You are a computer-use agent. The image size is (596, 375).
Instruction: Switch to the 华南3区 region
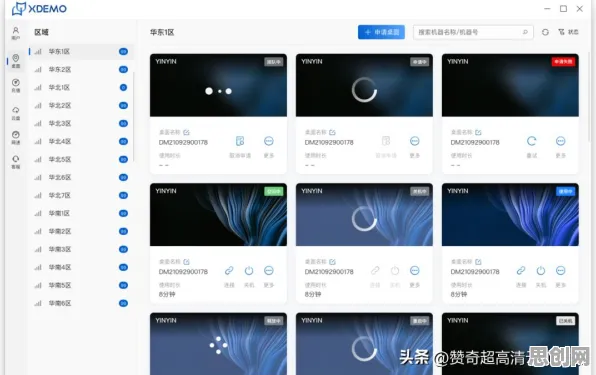[81, 249]
